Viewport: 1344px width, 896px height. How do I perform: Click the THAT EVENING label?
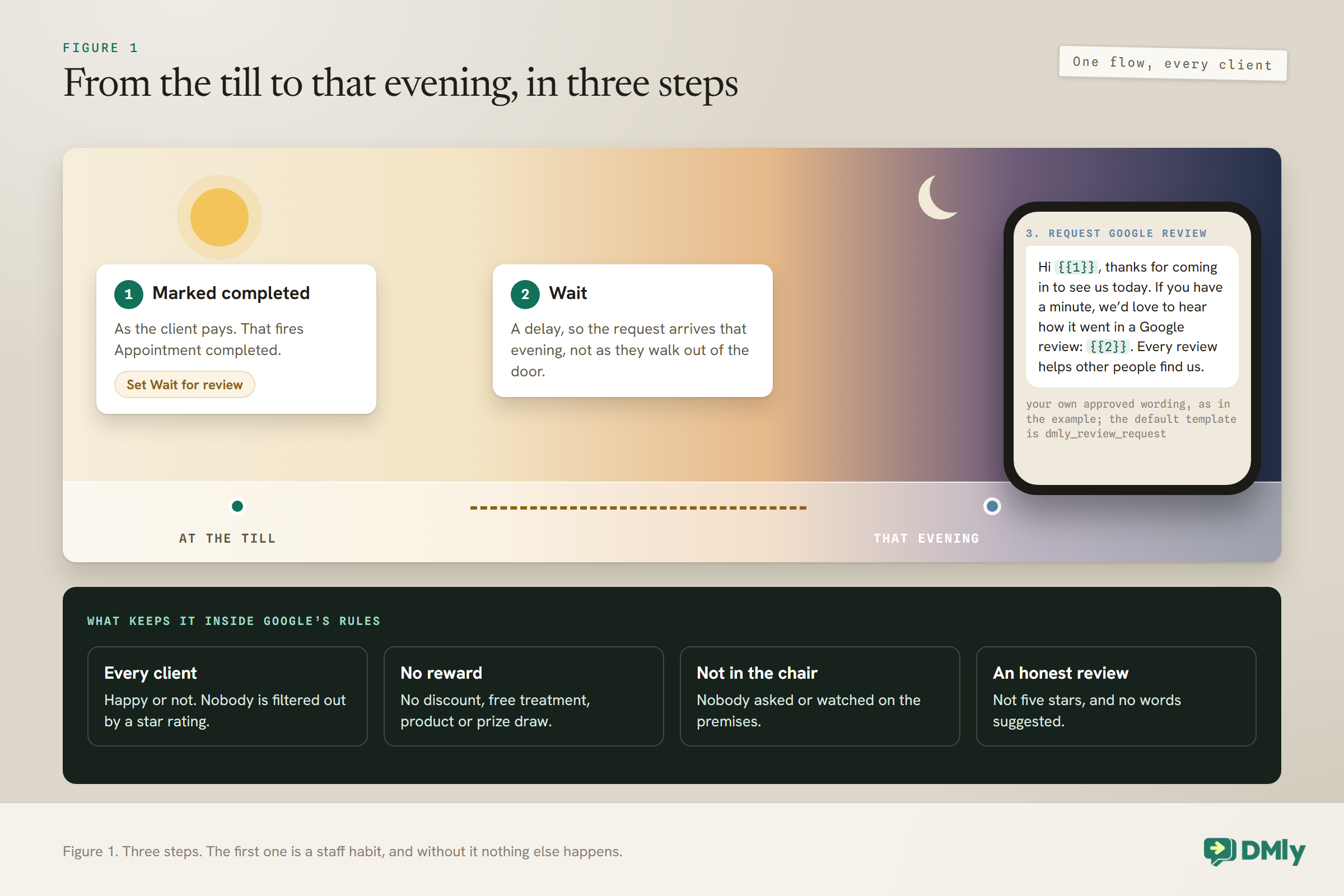[926, 538]
